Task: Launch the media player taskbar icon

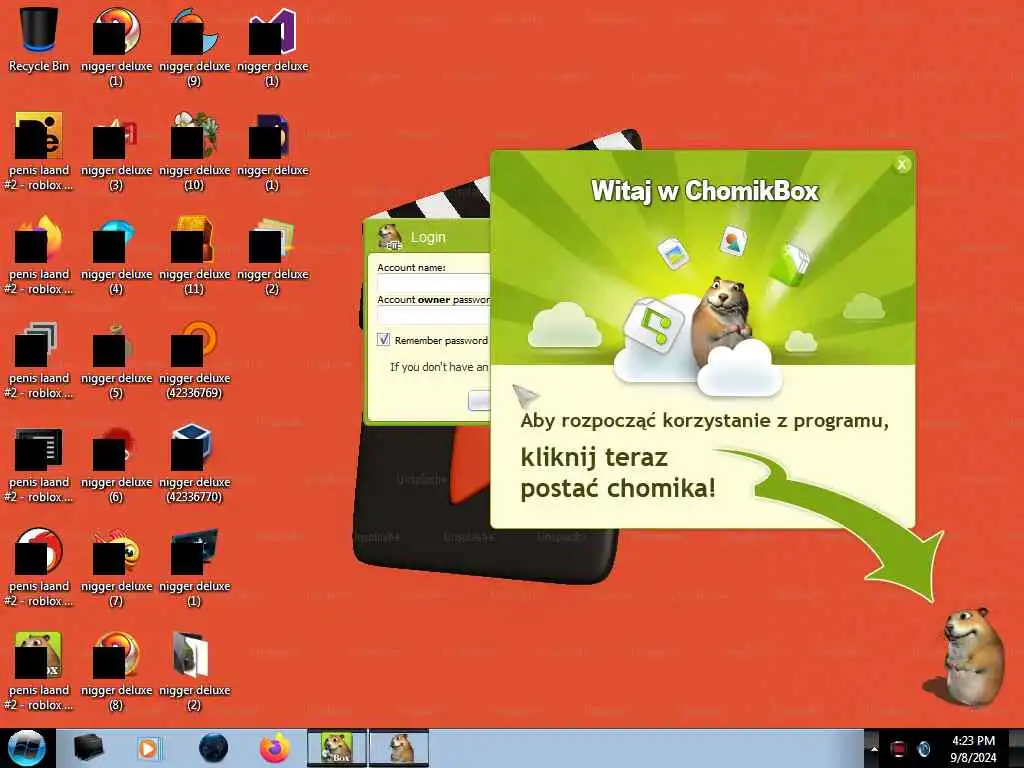Action: coord(148,748)
